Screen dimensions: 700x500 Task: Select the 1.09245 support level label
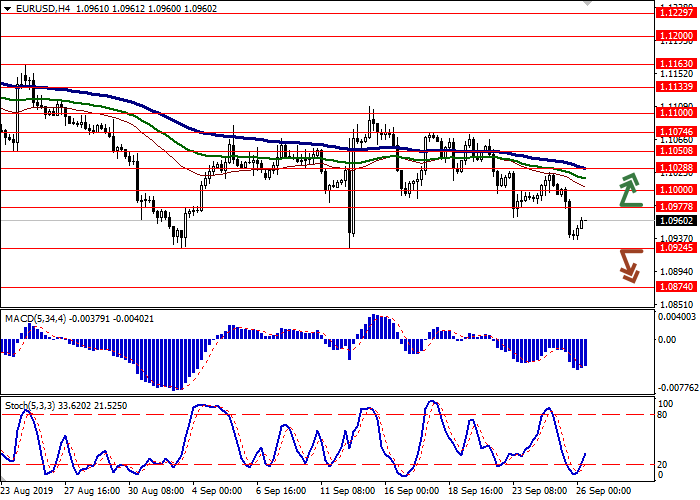[675, 248]
